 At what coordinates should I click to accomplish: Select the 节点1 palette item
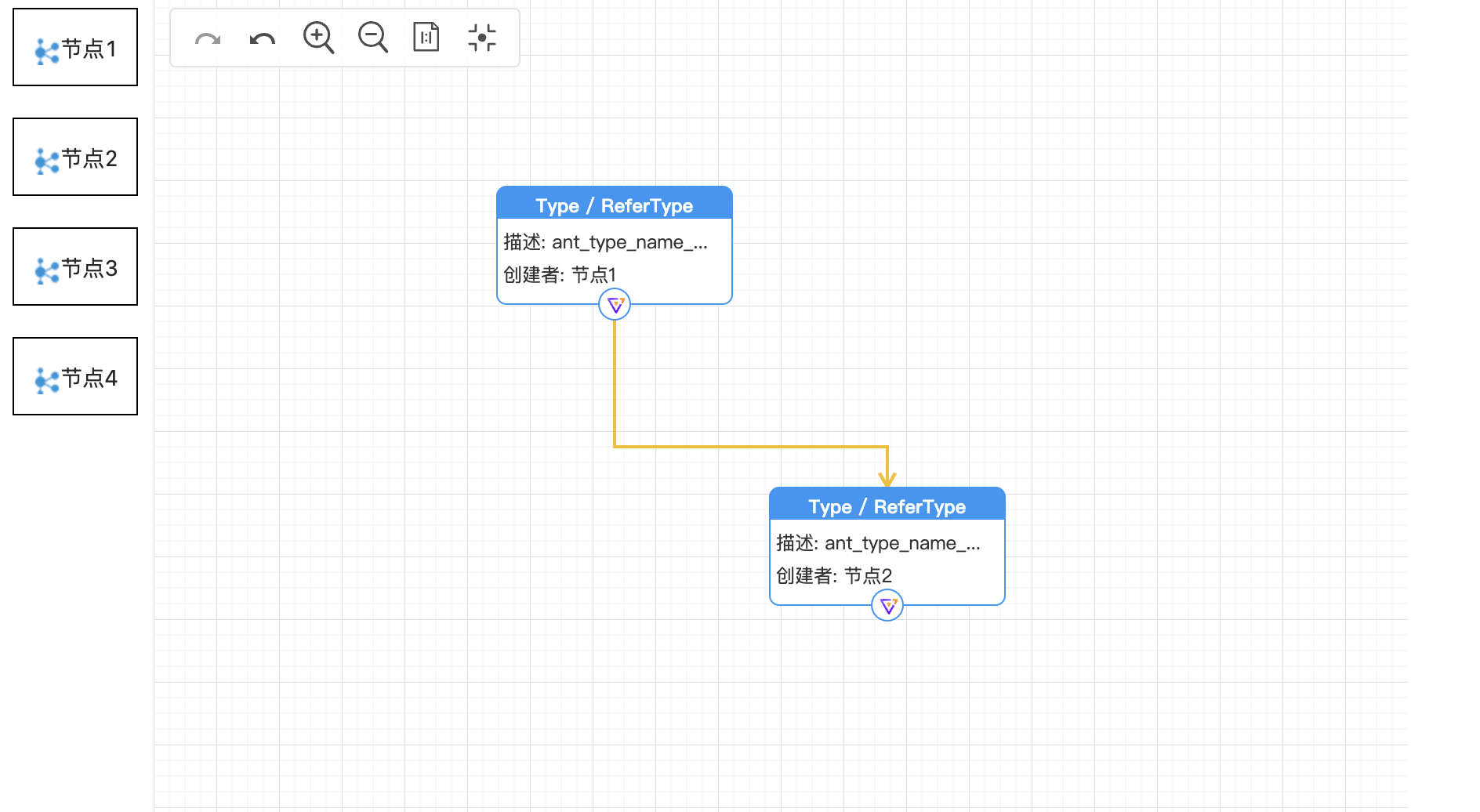click(x=75, y=47)
